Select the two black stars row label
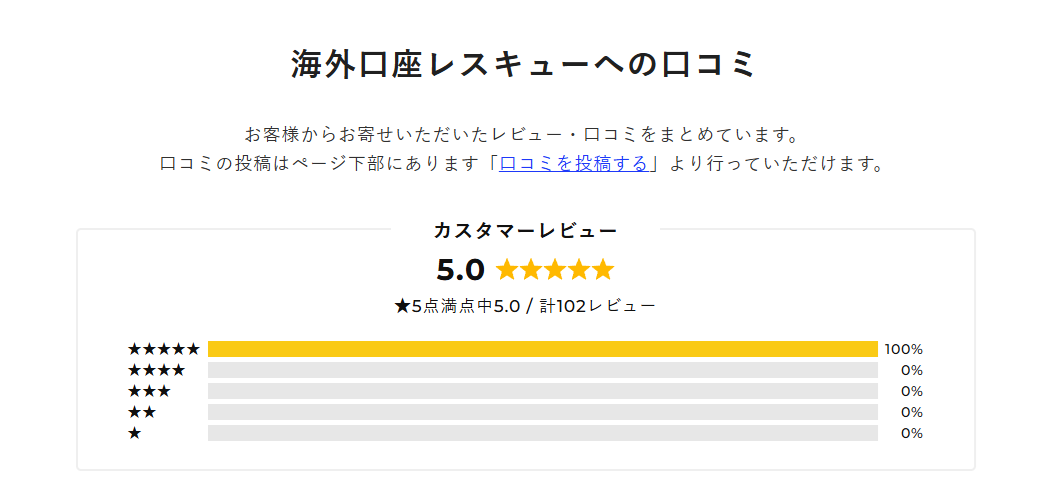Screen dimensions: 1050x502 tap(142, 412)
